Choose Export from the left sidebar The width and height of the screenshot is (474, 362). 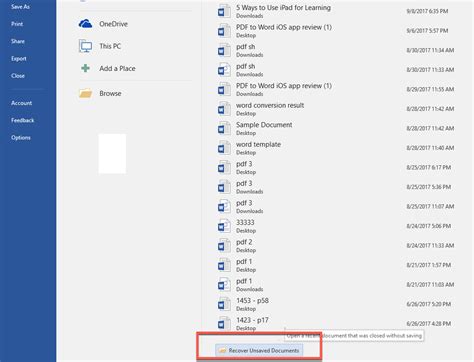(x=19, y=59)
